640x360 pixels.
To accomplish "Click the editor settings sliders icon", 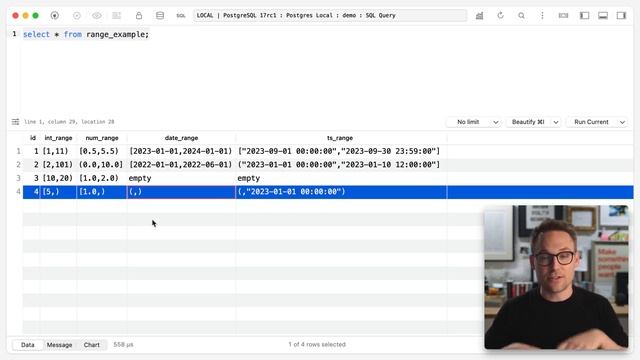I will click(x=16, y=122).
